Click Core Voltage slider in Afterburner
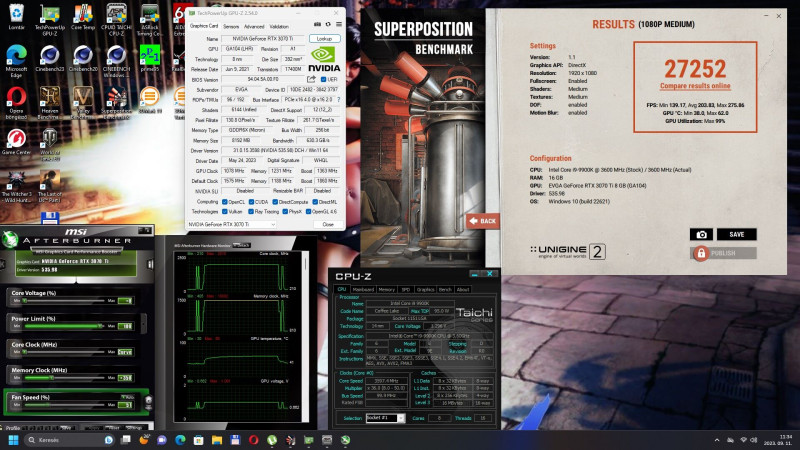The image size is (800, 450). pyautogui.click(x=64, y=301)
